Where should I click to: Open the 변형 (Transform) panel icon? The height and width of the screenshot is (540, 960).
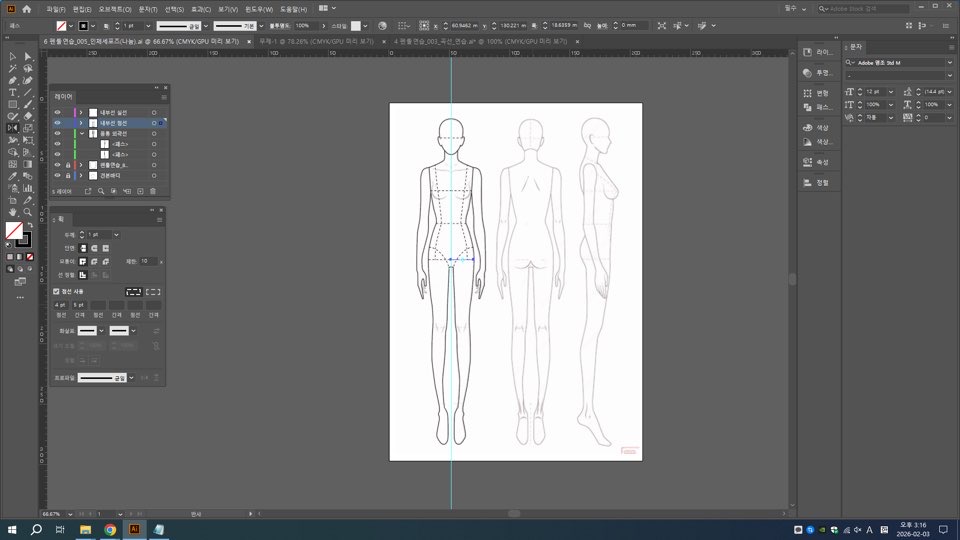817,93
